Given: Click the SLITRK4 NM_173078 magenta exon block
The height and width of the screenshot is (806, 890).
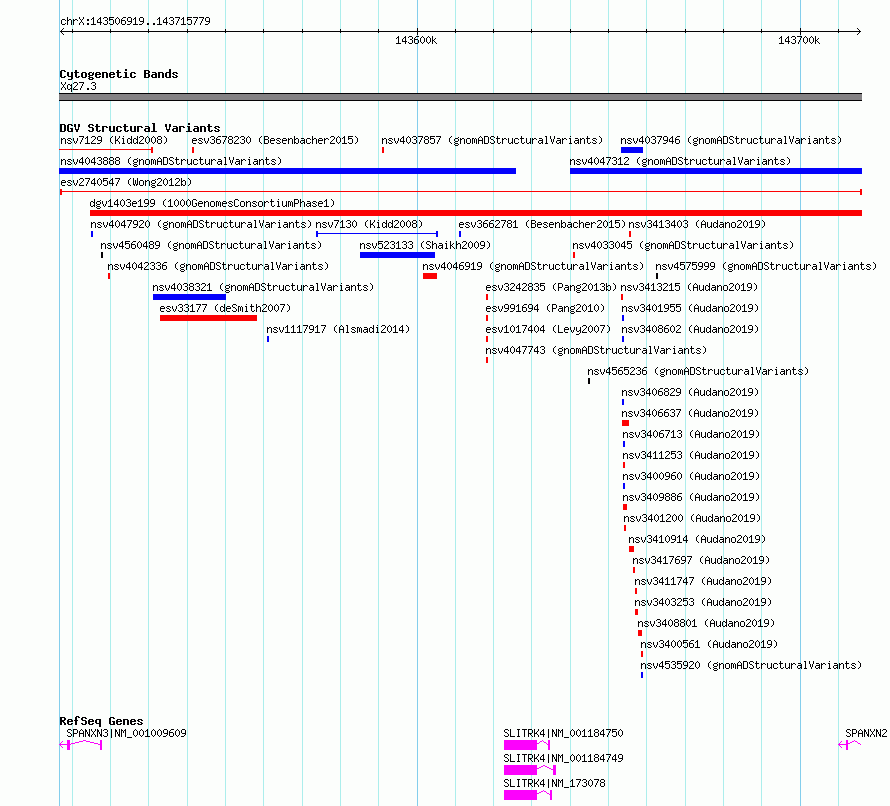Looking at the screenshot, I should [520, 795].
